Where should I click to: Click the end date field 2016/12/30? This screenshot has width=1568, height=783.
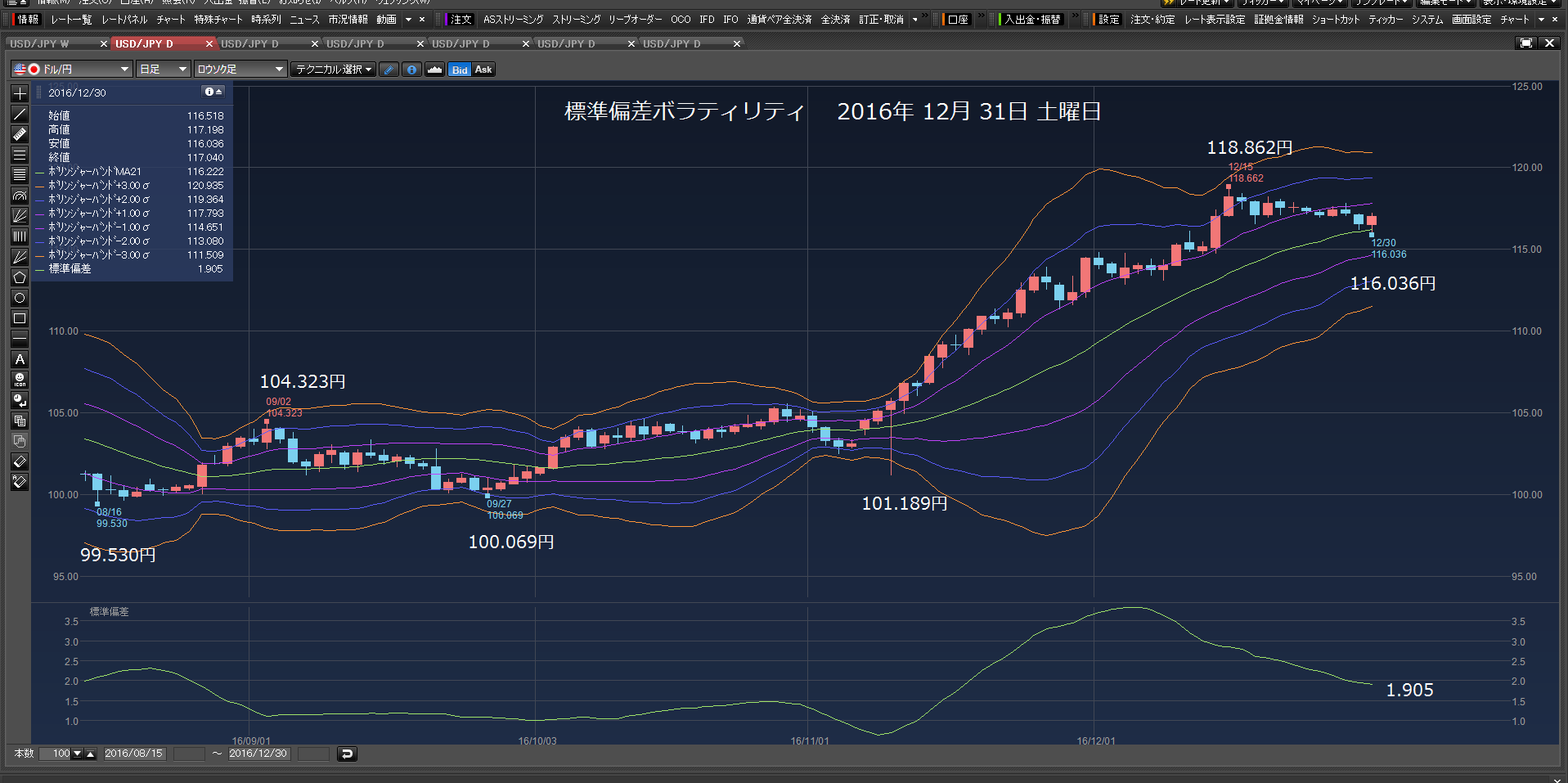pos(258,754)
